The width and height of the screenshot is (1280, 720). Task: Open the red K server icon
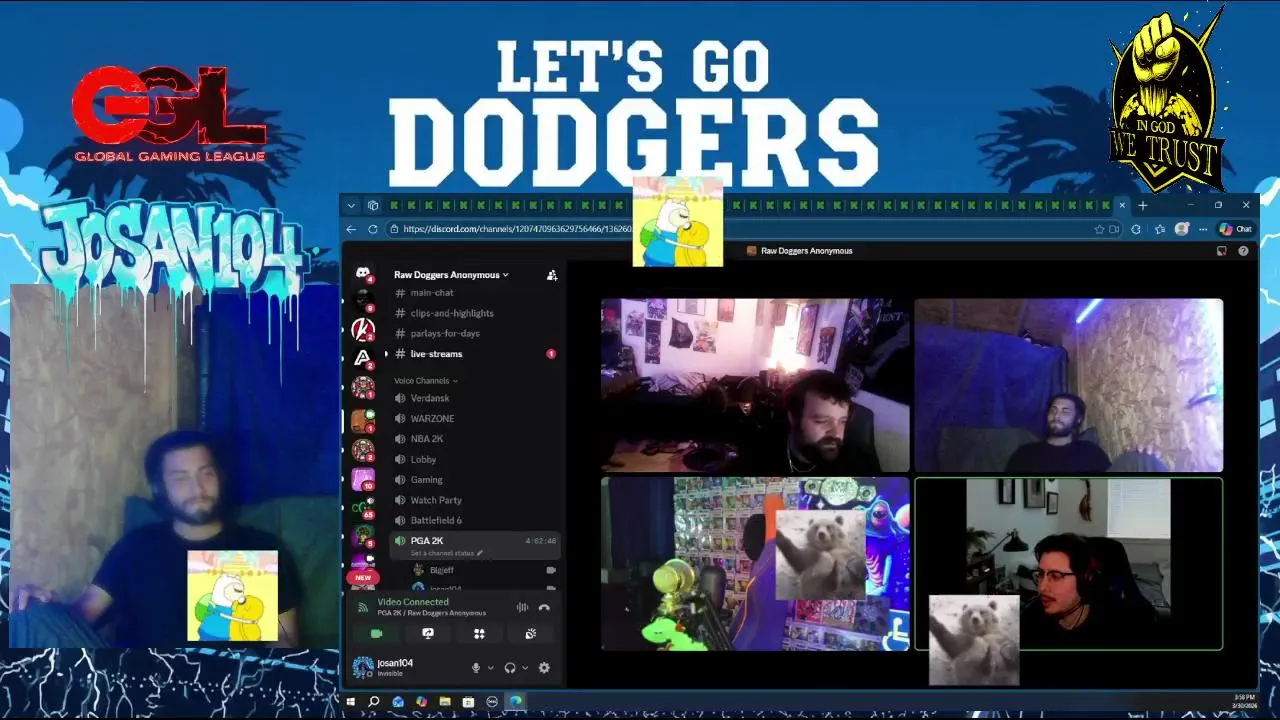coord(363,329)
